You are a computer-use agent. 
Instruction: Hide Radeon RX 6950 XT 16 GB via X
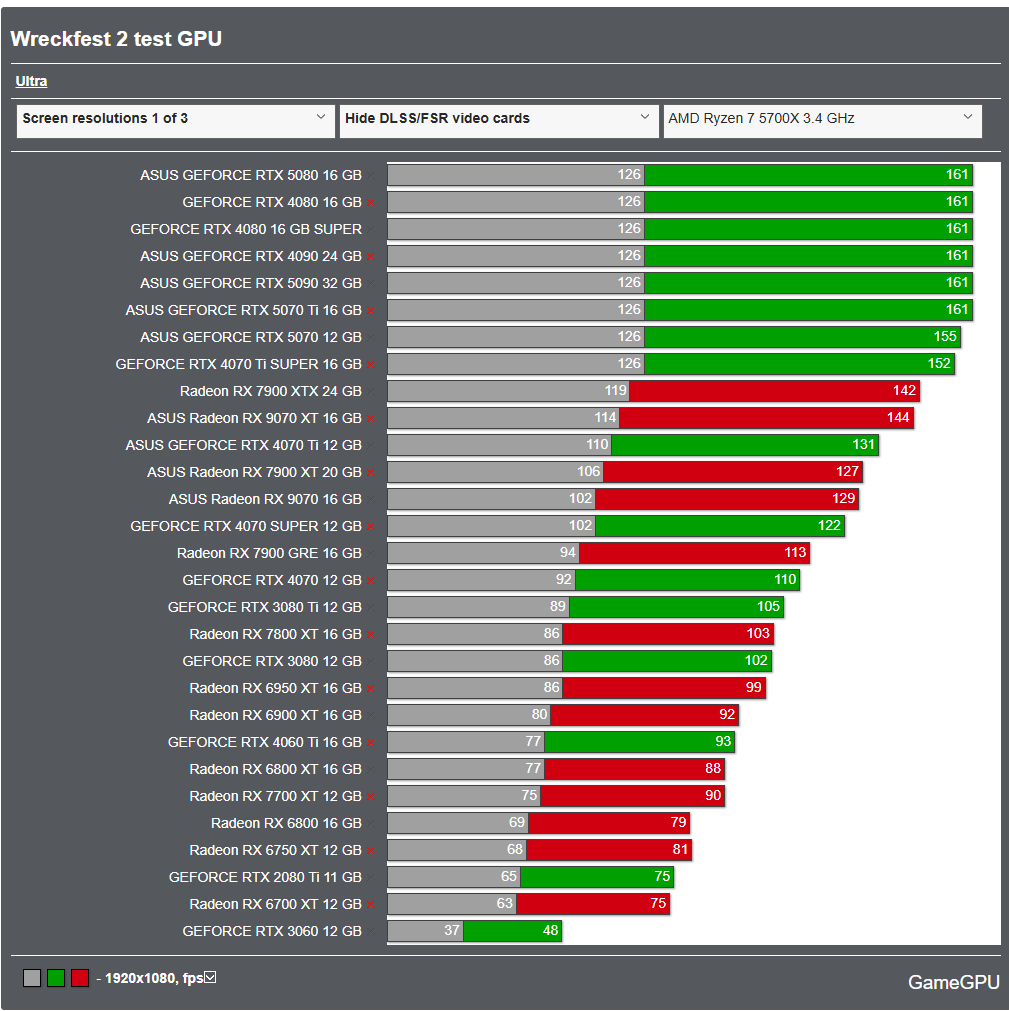tap(371, 689)
